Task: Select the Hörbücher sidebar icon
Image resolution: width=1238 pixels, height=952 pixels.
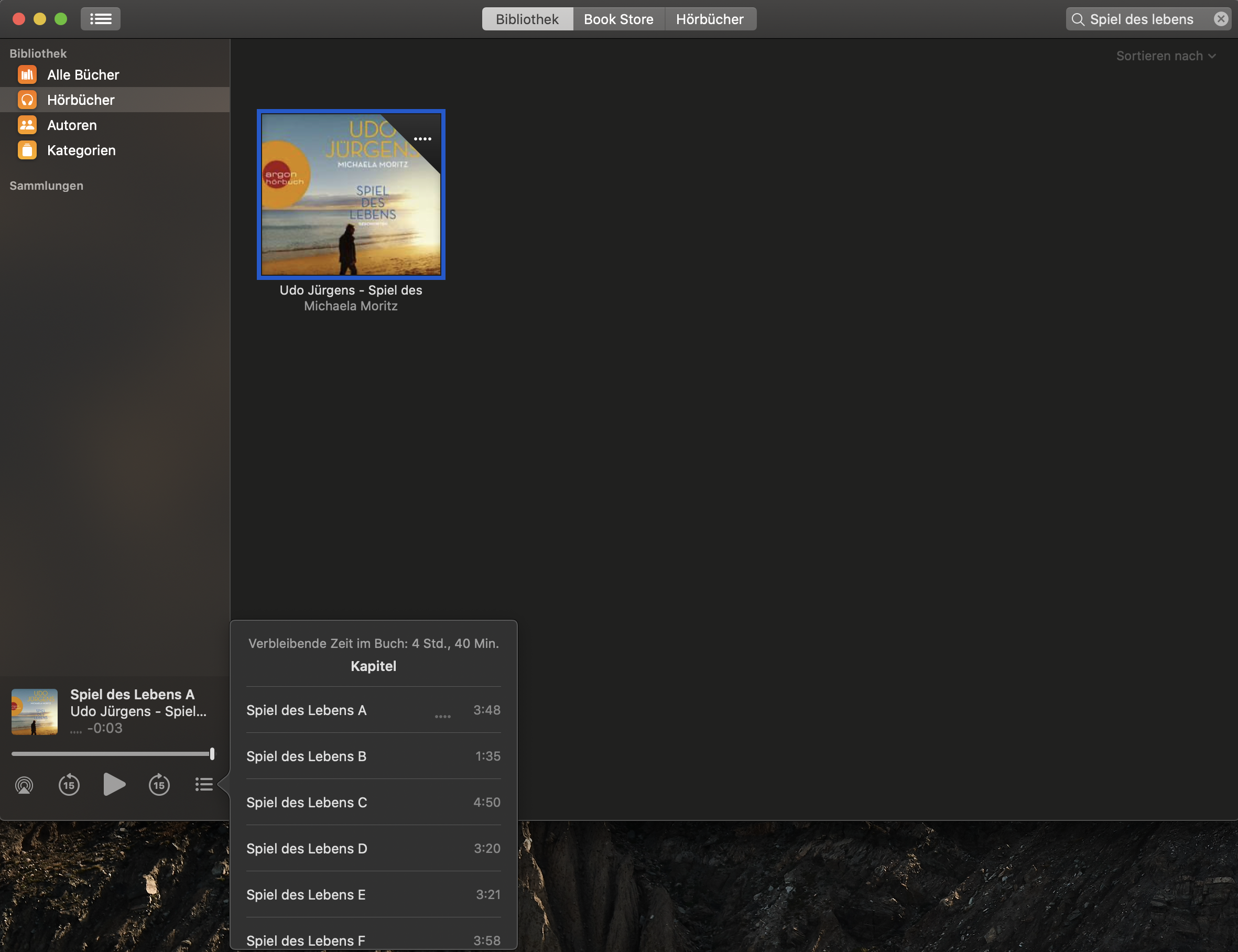Action: point(27,100)
